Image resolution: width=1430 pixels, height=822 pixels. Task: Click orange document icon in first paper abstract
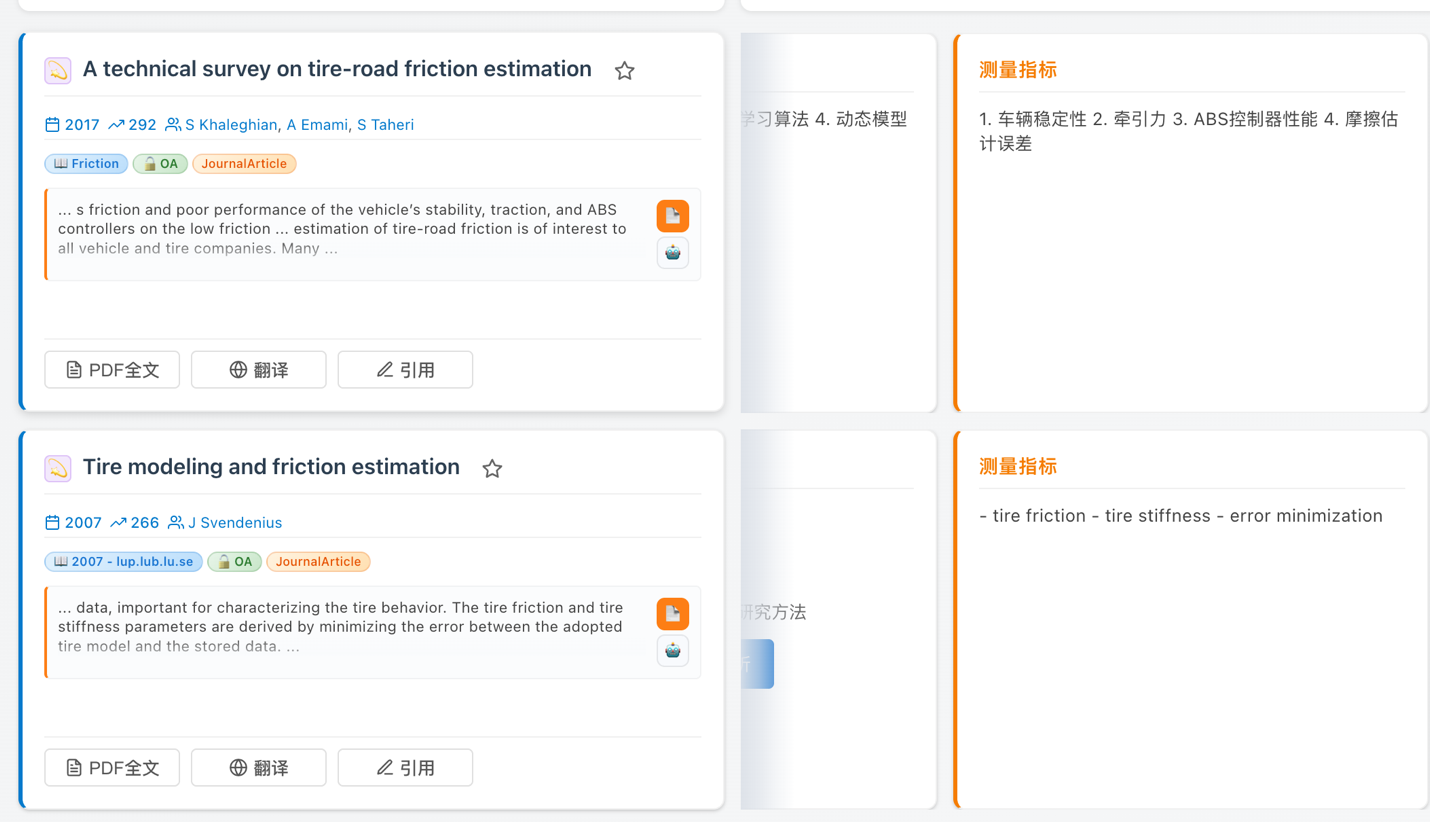(672, 216)
